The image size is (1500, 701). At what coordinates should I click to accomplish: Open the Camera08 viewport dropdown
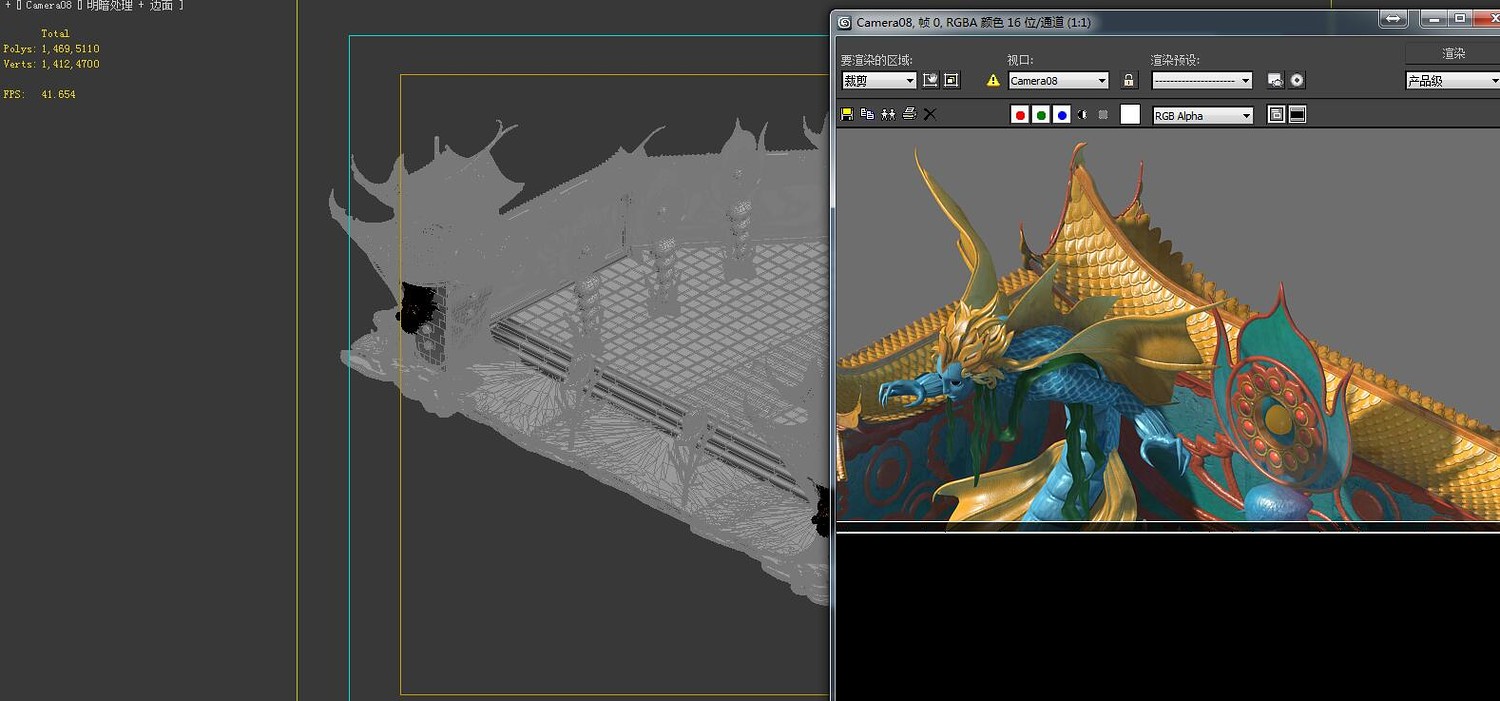1058,81
